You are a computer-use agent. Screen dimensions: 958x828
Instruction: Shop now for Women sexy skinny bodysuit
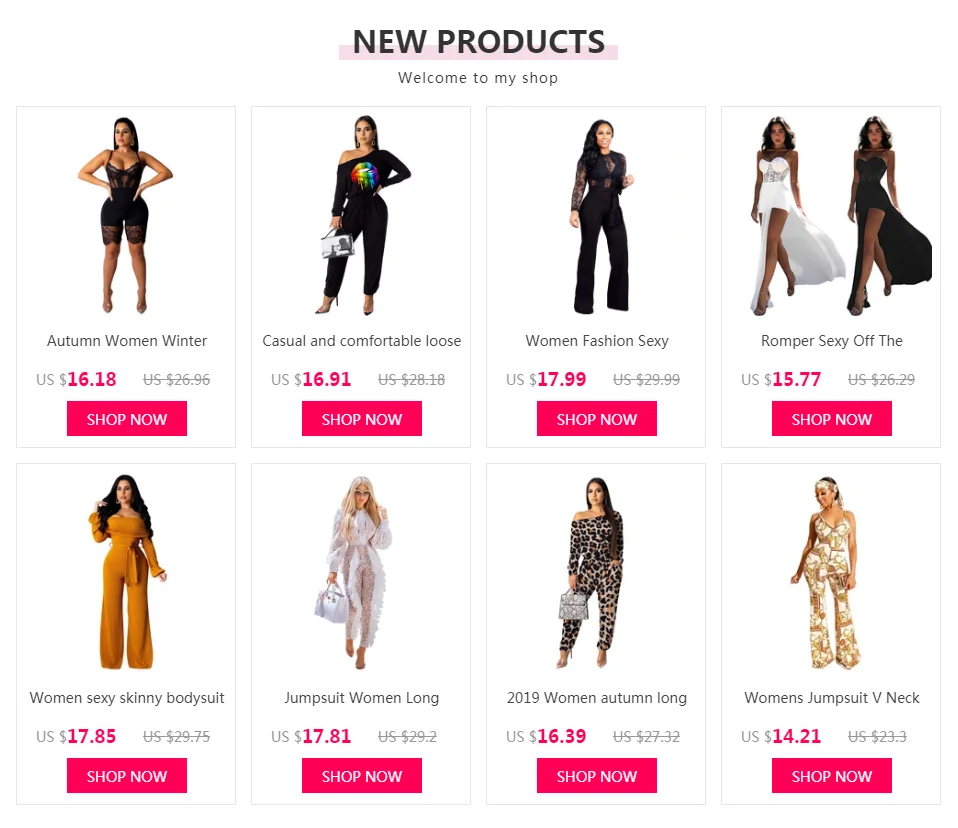tap(127, 775)
